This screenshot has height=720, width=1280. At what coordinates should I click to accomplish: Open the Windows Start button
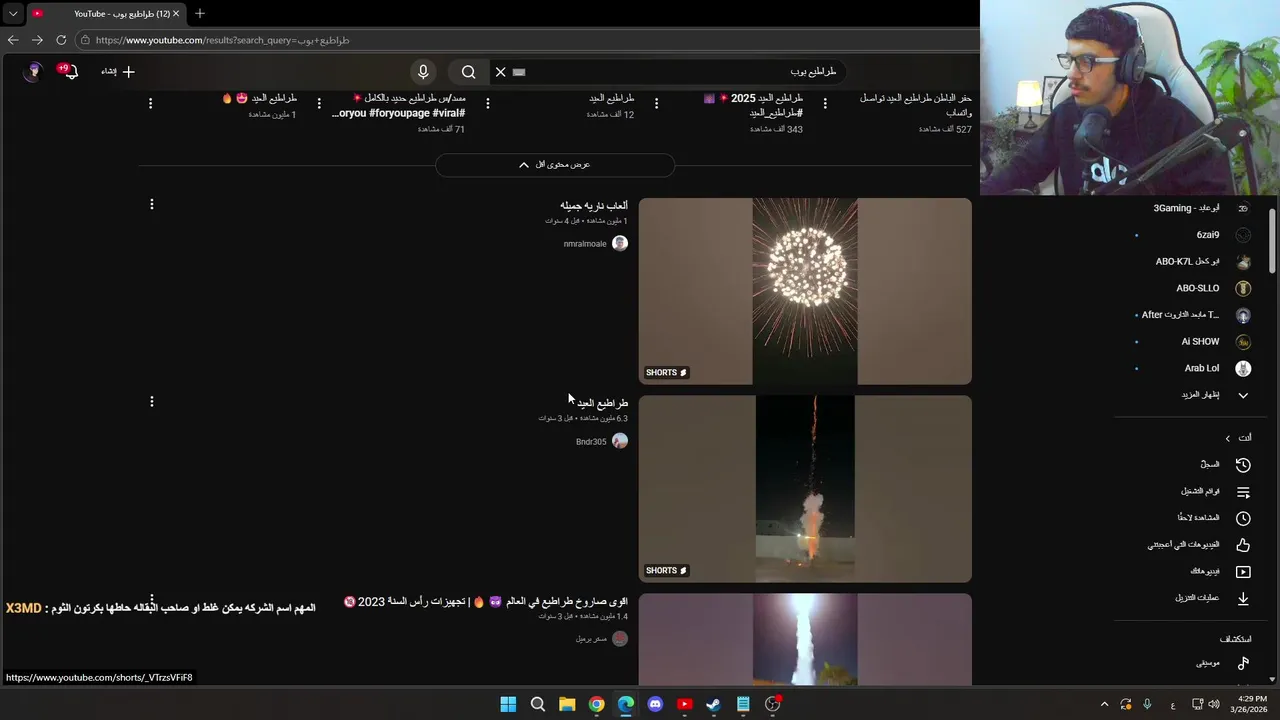click(x=508, y=704)
